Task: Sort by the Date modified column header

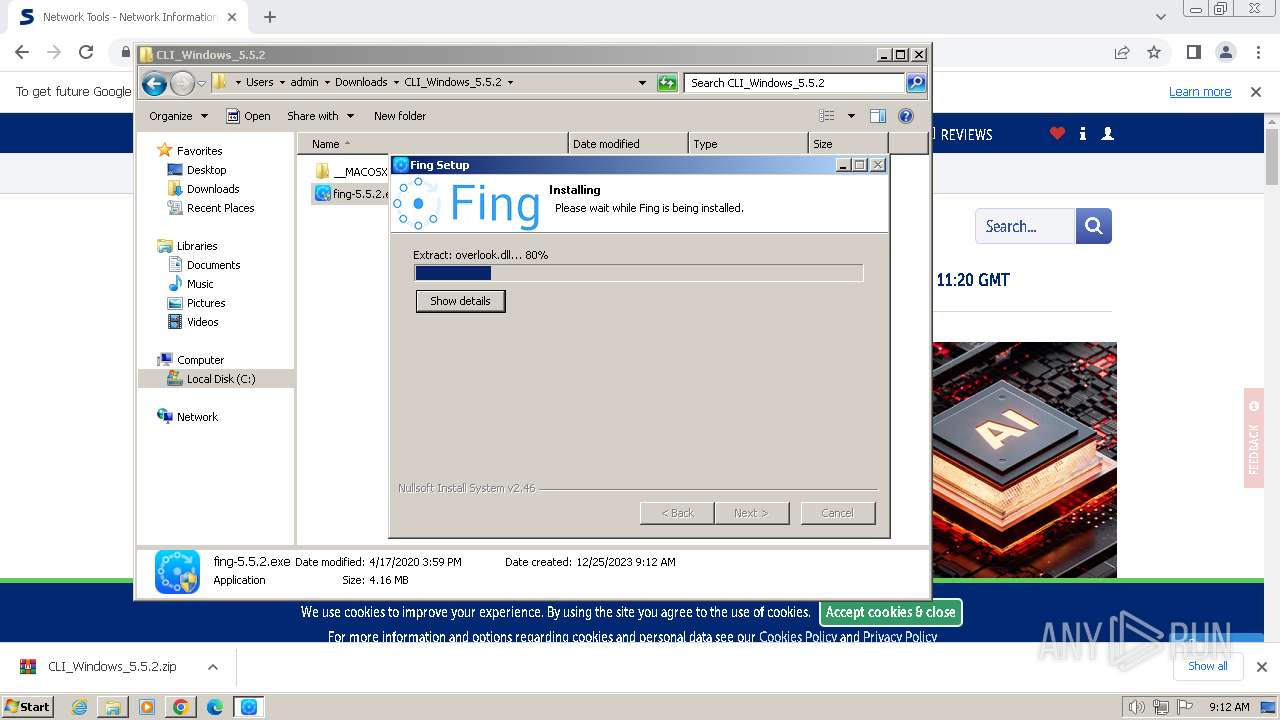Action: (628, 144)
